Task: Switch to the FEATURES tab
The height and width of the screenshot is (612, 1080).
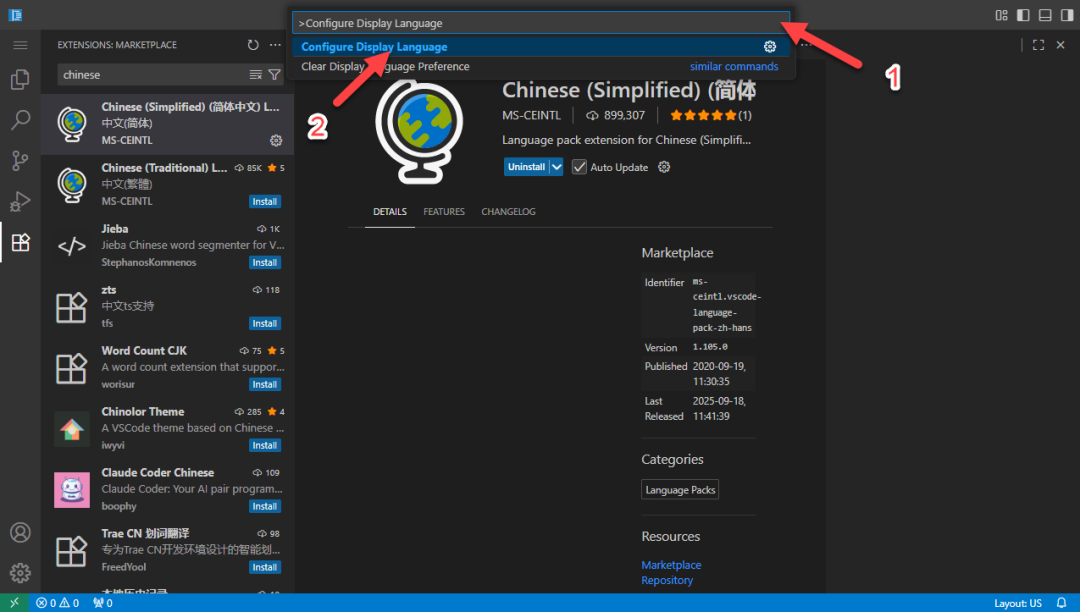Action: (444, 211)
